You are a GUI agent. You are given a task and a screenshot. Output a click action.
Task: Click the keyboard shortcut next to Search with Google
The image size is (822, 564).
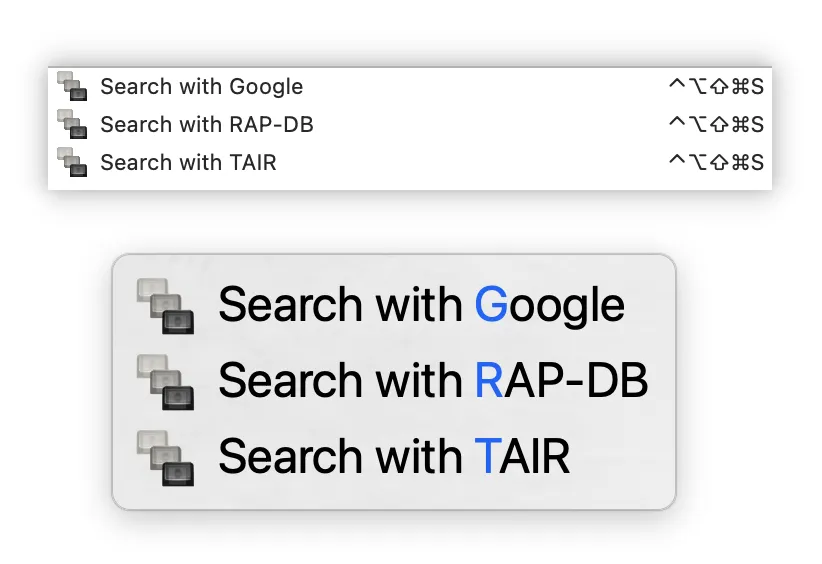(715, 87)
